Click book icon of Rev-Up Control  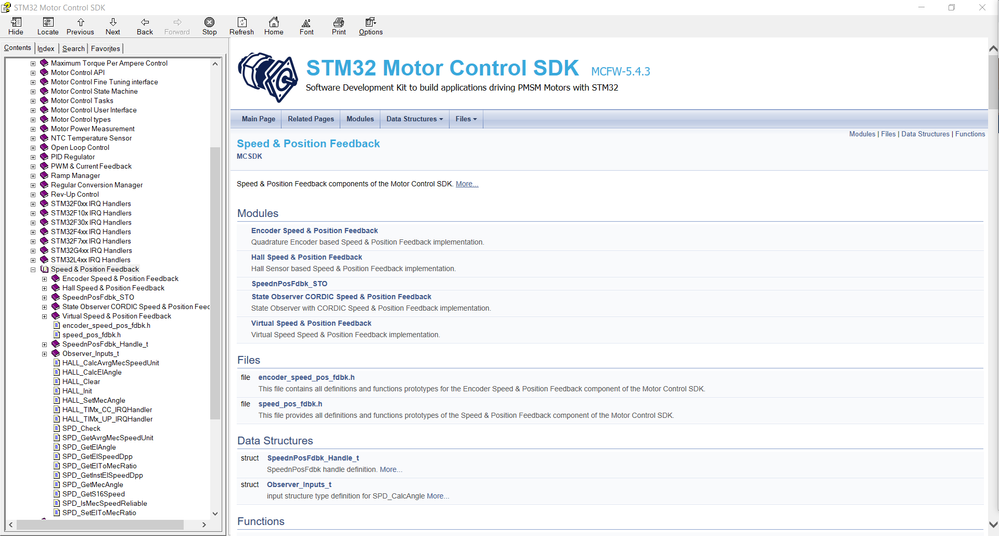44,194
